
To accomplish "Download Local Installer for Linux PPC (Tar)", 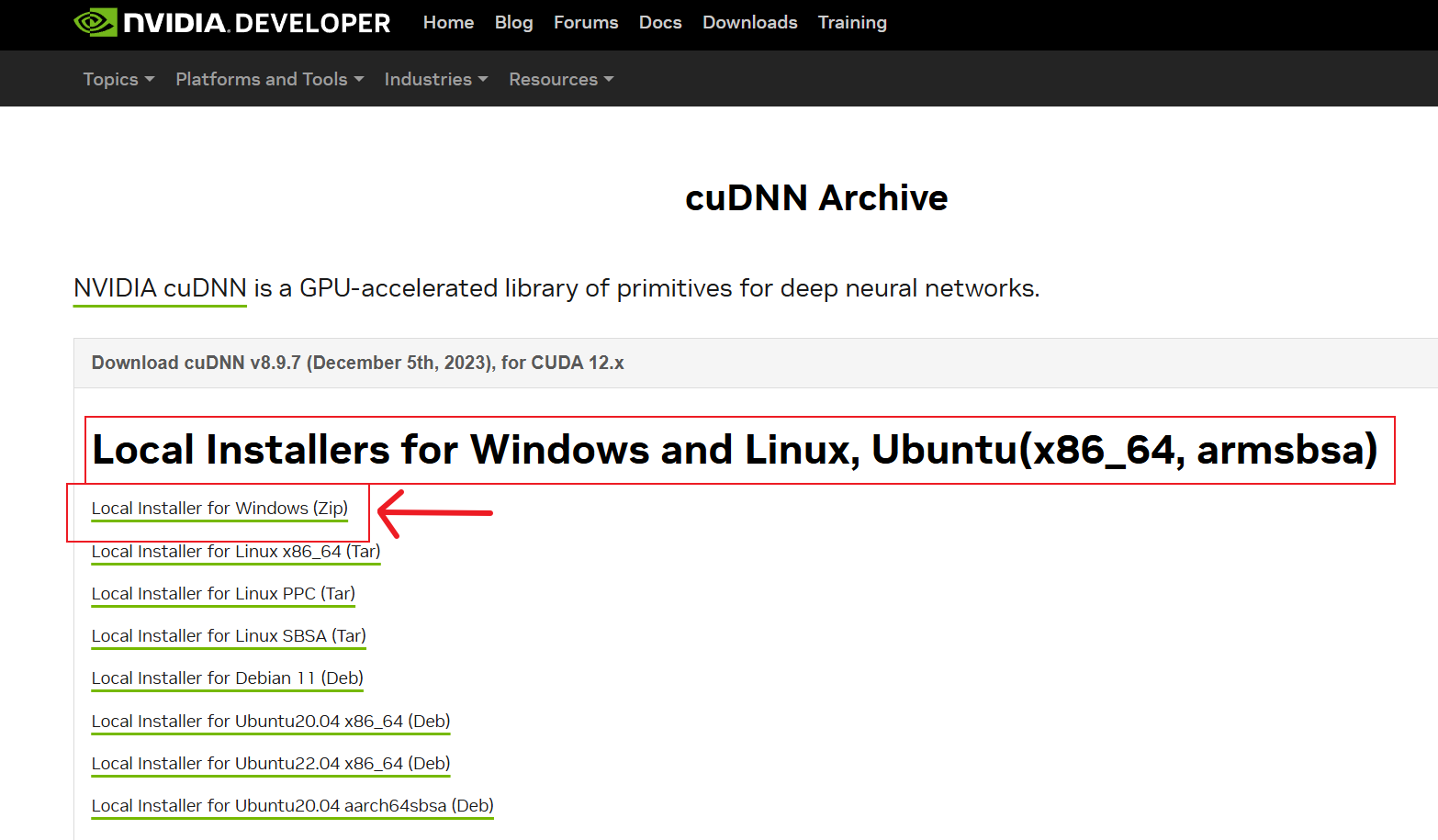I will click(x=223, y=594).
